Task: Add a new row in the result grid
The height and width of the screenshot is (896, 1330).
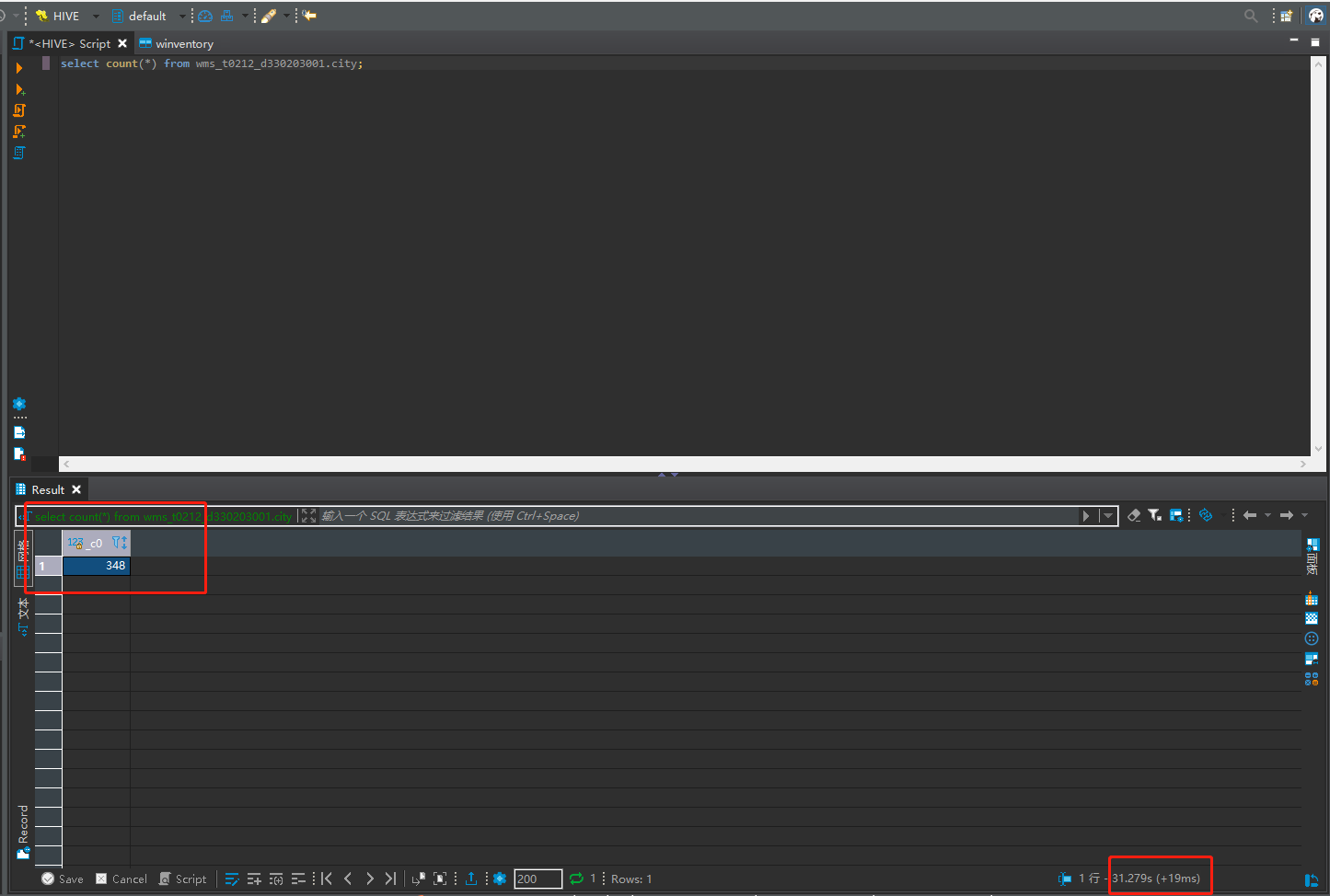Action: (254, 879)
